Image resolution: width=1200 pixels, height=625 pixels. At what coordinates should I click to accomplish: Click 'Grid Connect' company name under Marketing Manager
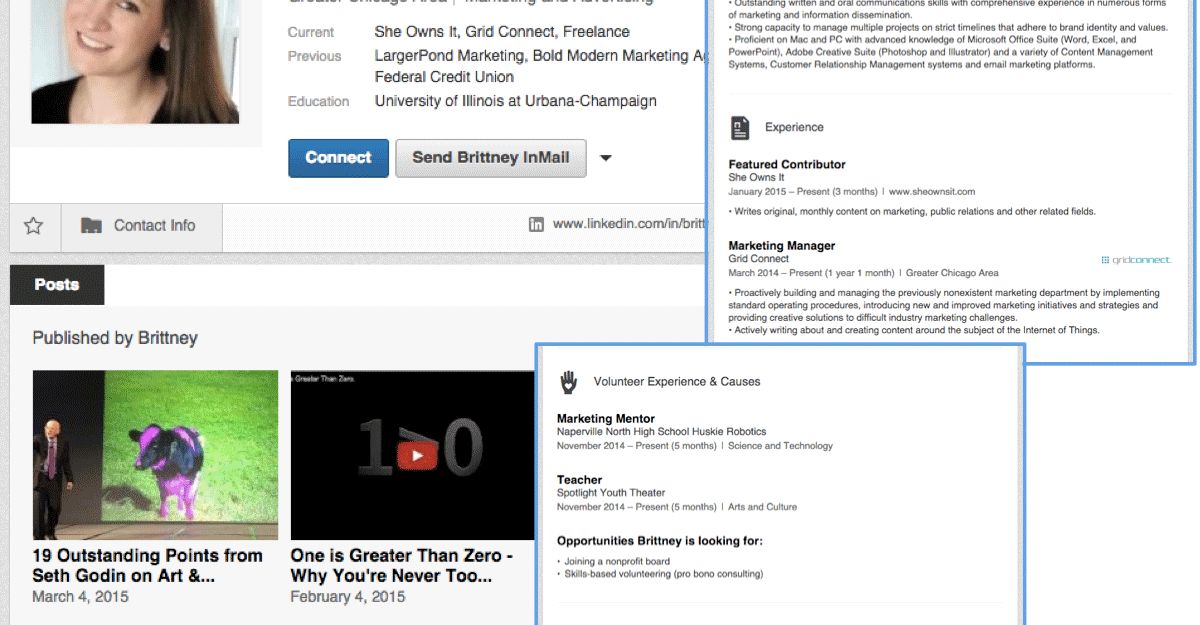tap(758, 258)
